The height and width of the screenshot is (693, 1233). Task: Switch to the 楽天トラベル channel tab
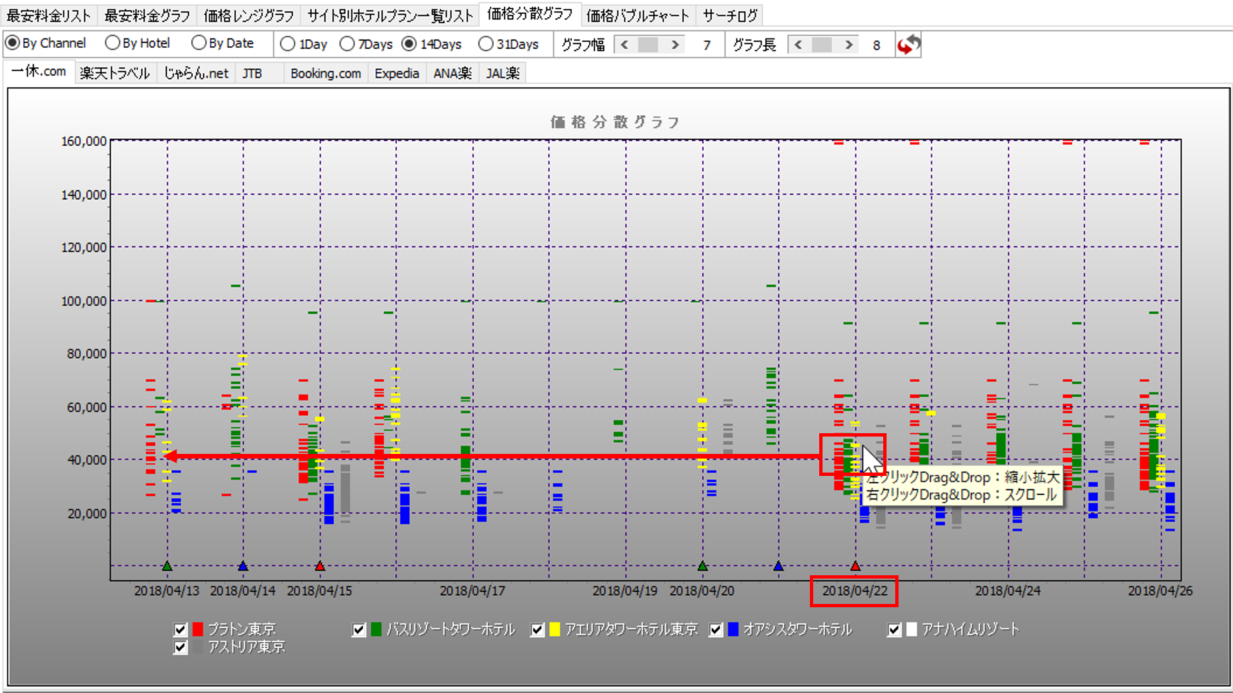click(115, 74)
